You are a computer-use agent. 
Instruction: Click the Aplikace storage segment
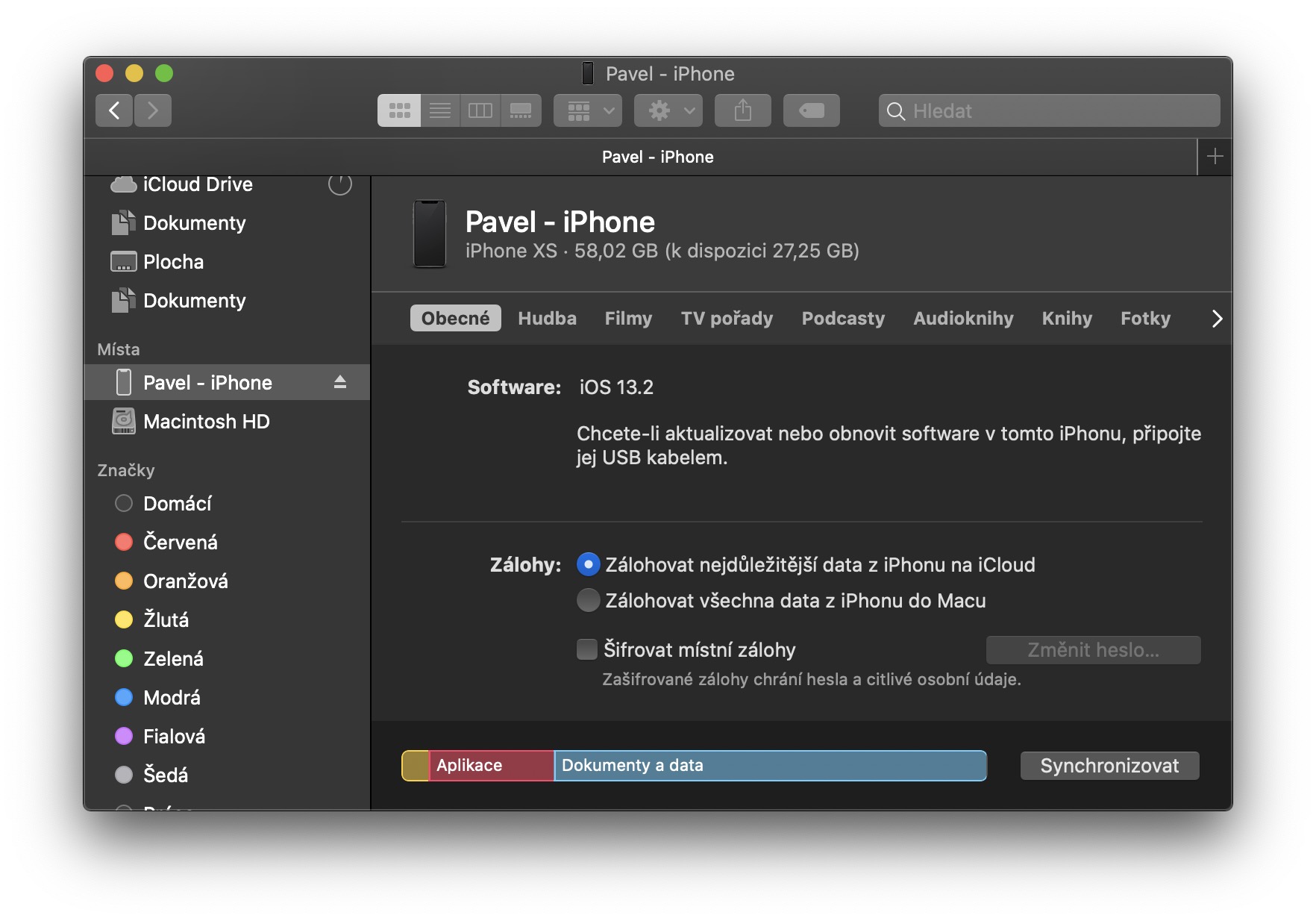point(492,766)
